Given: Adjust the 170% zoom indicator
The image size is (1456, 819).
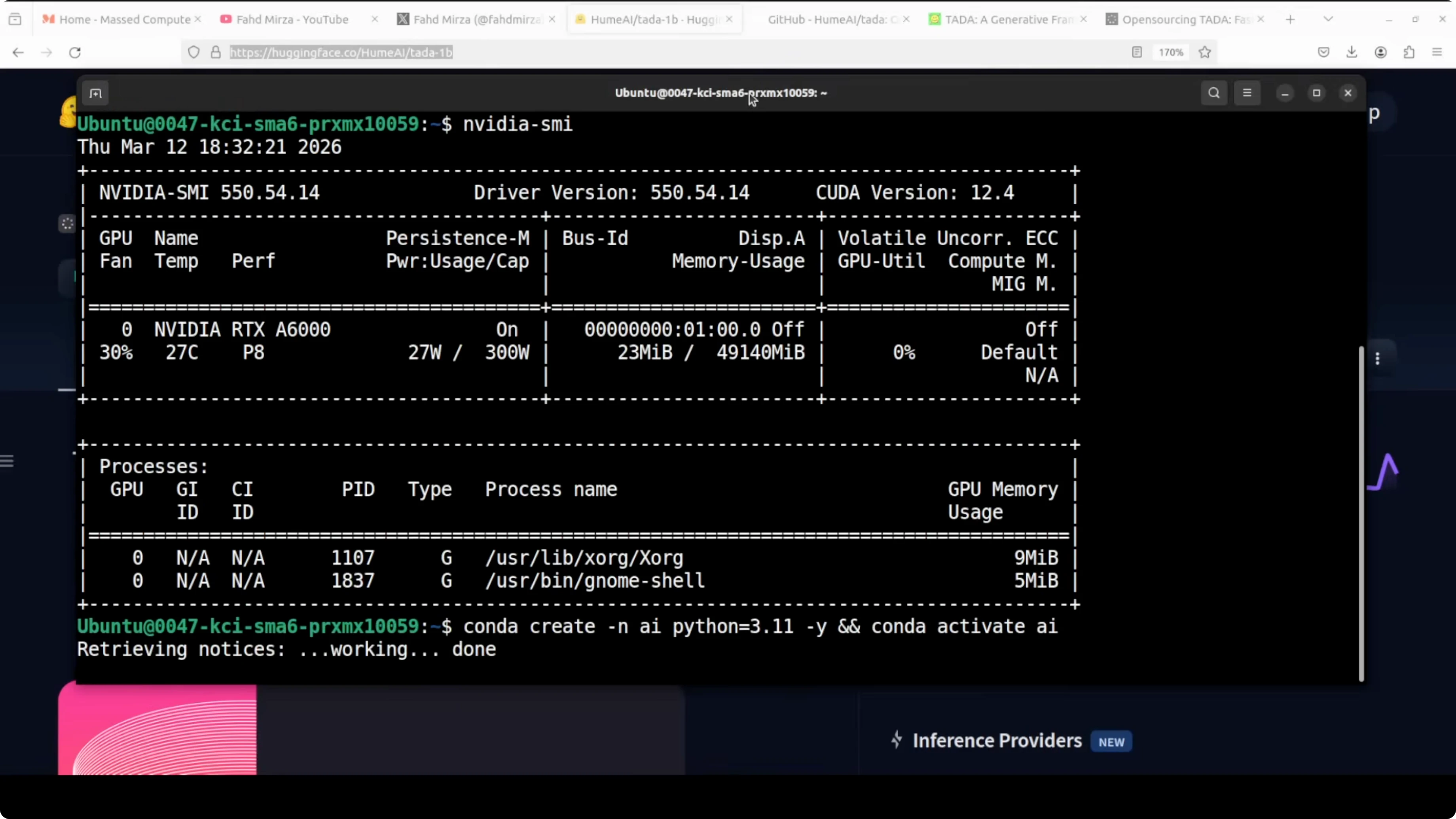Looking at the screenshot, I should [x=1171, y=52].
